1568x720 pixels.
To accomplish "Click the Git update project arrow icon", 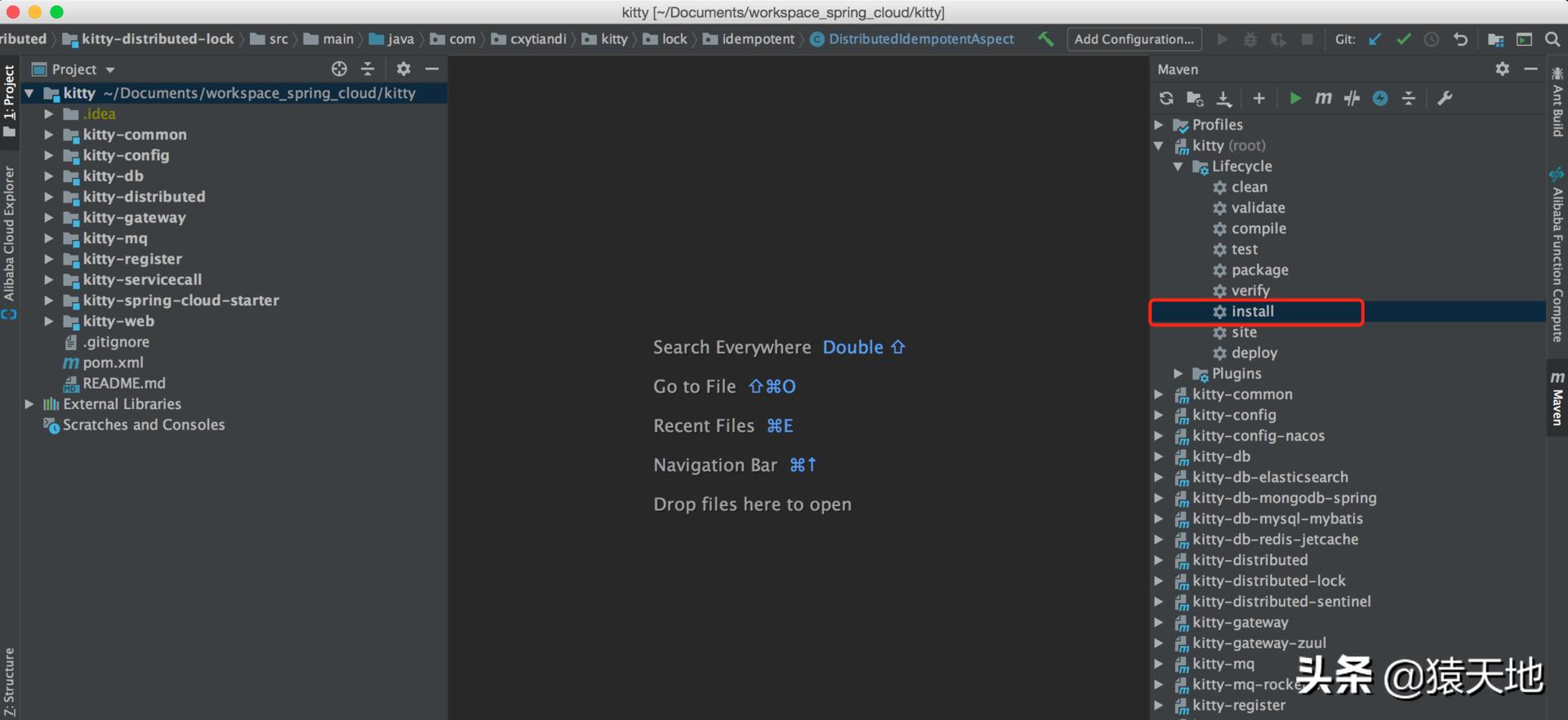I will coord(1375,39).
